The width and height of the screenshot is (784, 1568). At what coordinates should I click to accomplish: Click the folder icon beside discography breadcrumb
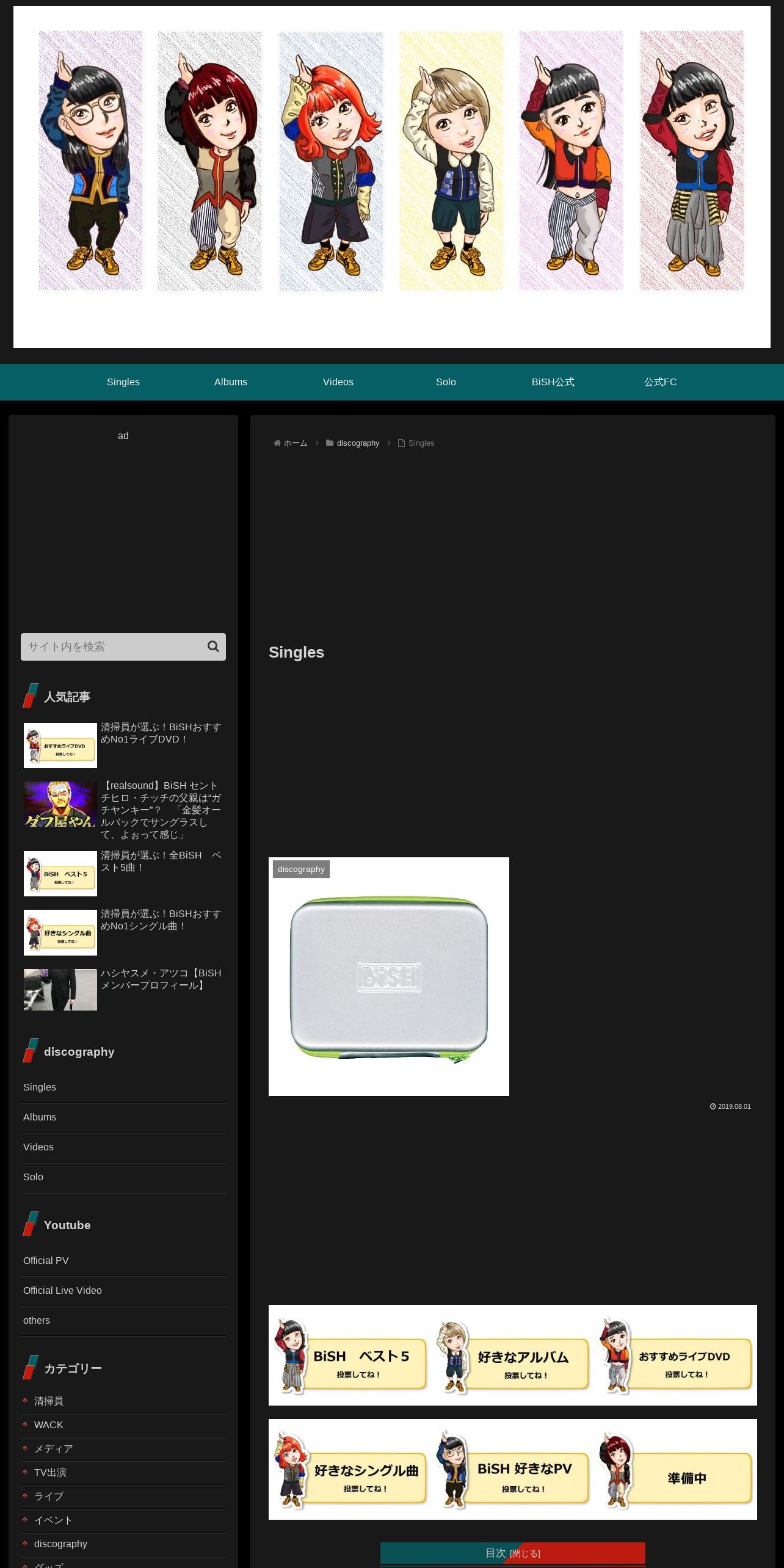tap(330, 443)
